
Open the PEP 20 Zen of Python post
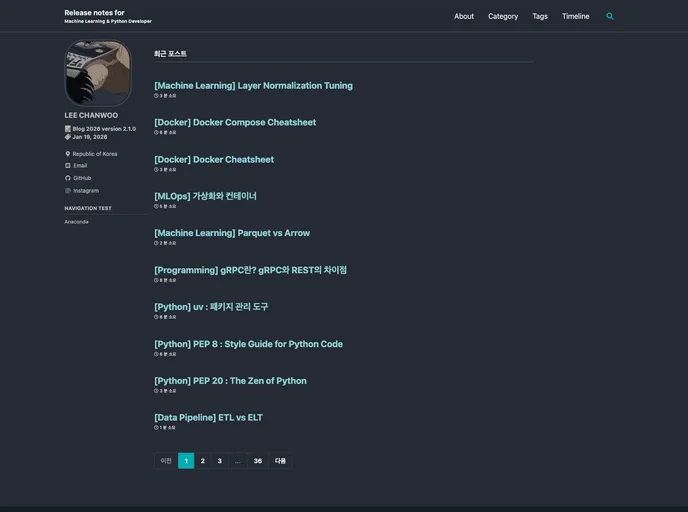click(x=230, y=381)
